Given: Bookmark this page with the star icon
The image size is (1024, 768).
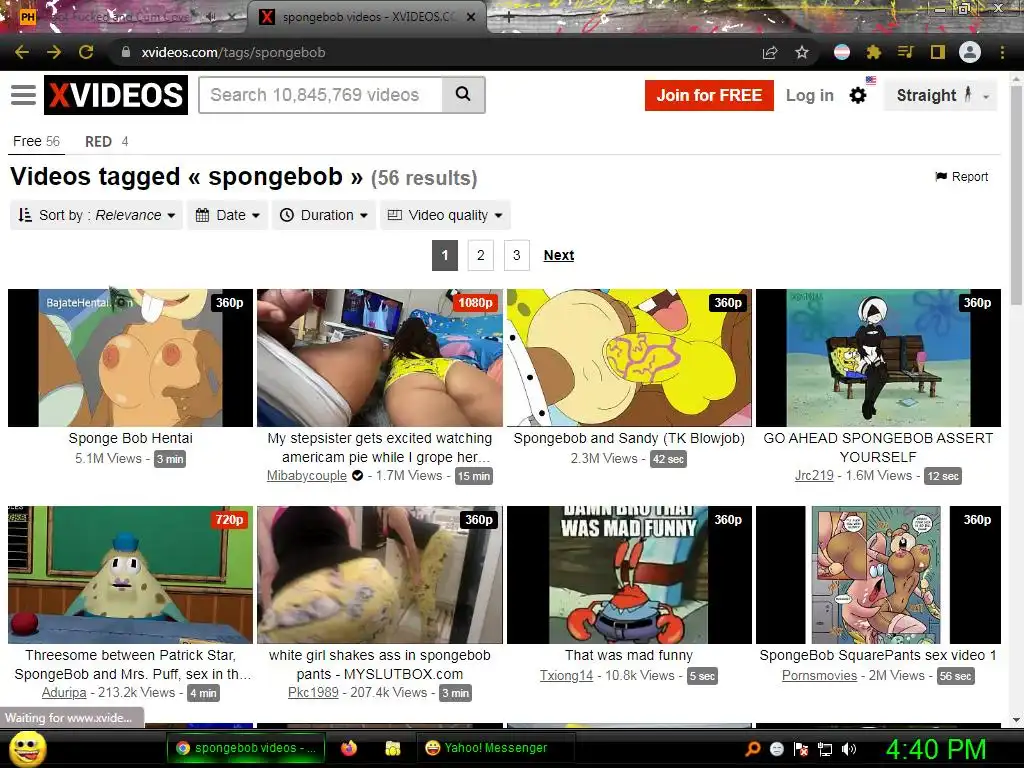Looking at the screenshot, I should click(x=802, y=52).
